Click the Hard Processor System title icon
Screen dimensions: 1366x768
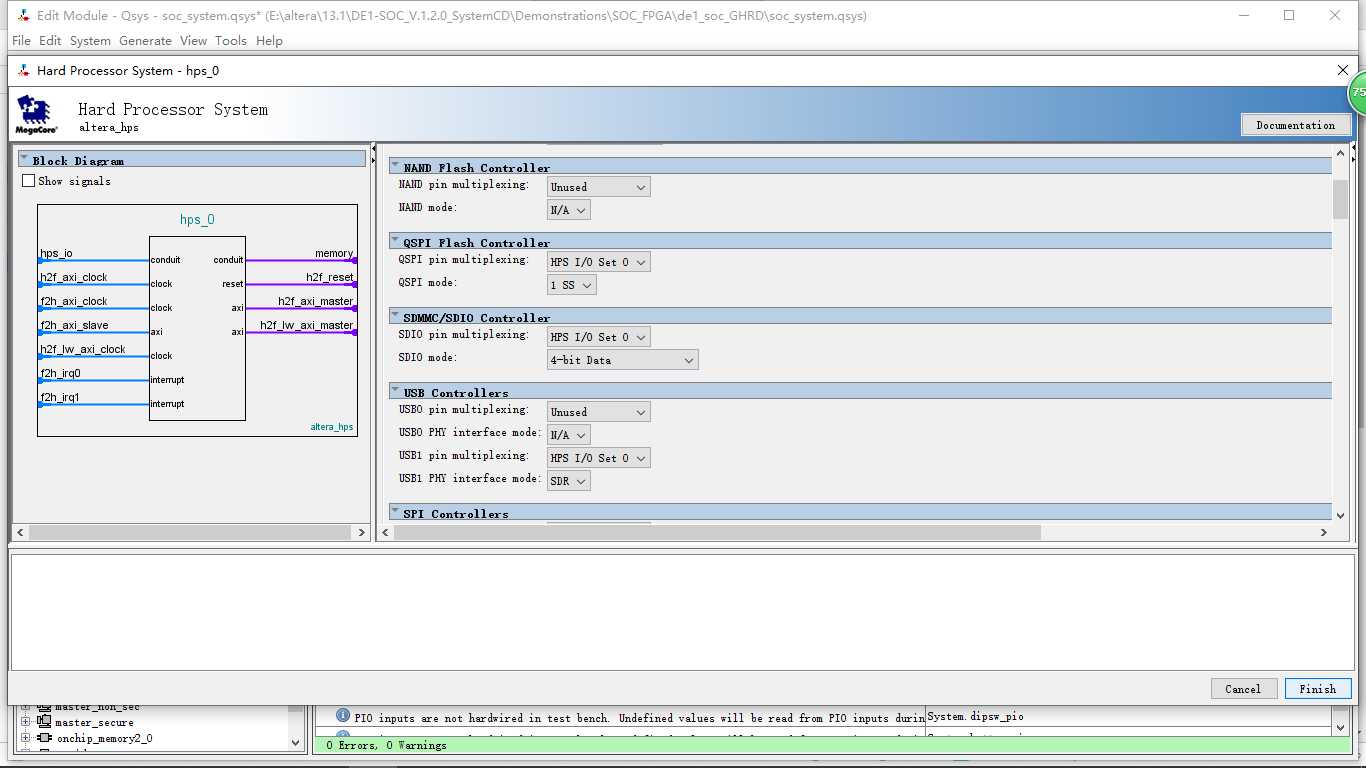(x=24, y=70)
